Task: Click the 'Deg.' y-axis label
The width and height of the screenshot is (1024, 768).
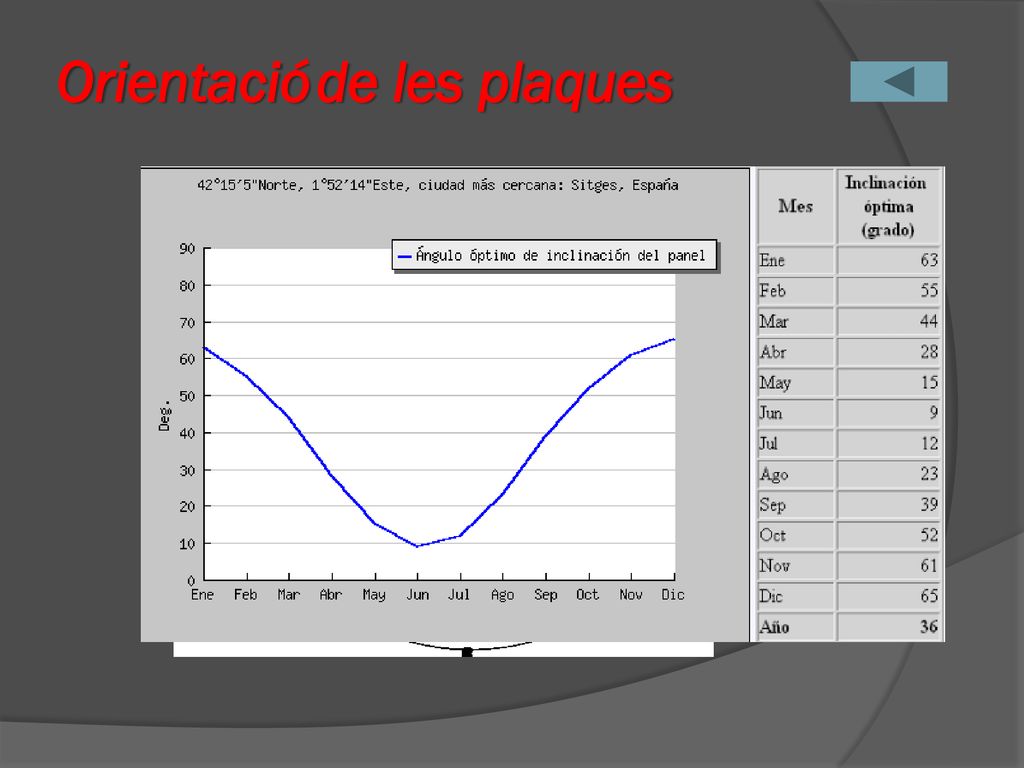Action: point(165,415)
